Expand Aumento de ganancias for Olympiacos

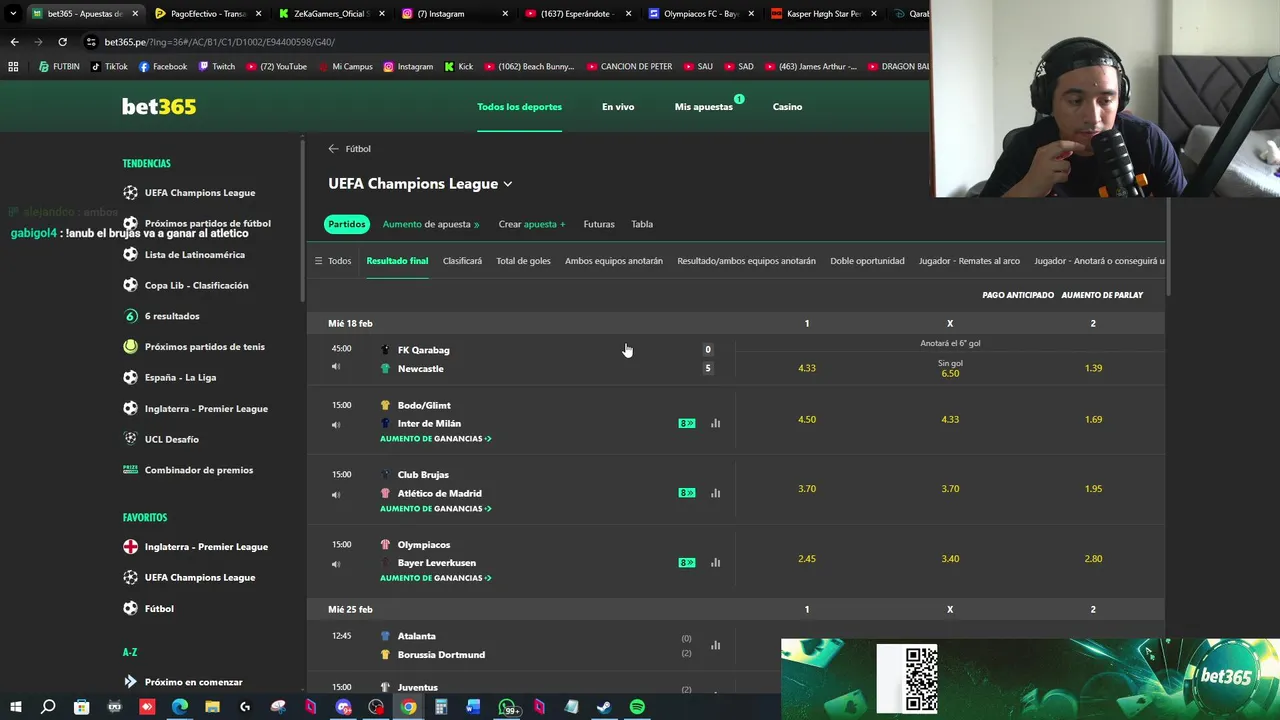pos(436,578)
